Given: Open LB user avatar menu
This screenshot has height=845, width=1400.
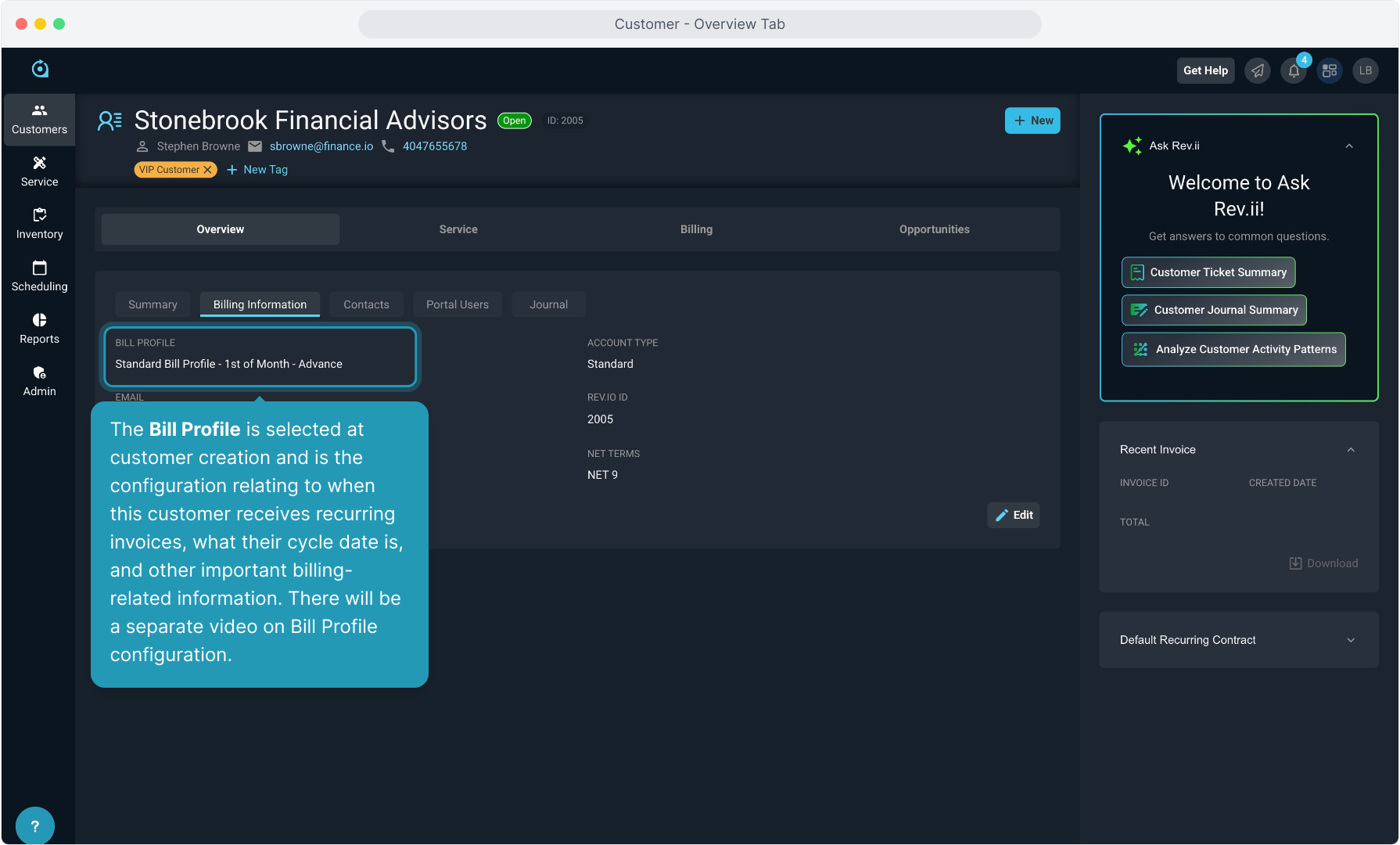Looking at the screenshot, I should pyautogui.click(x=1365, y=71).
